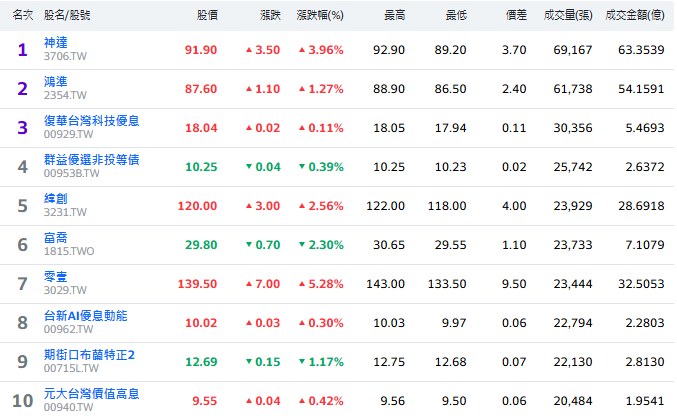Open the 零壹 stock link
Viewport: 677px width, 419px height.
coord(56,276)
